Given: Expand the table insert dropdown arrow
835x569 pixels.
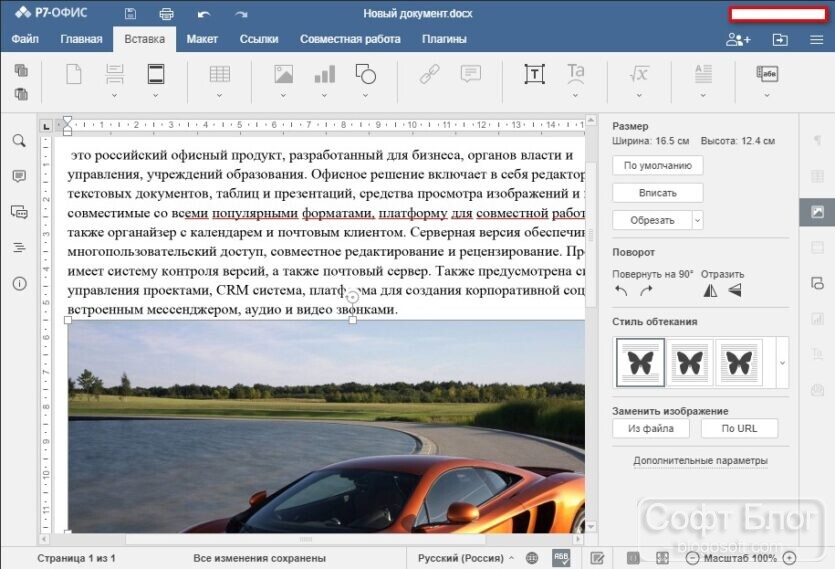Looking at the screenshot, I should (x=219, y=95).
